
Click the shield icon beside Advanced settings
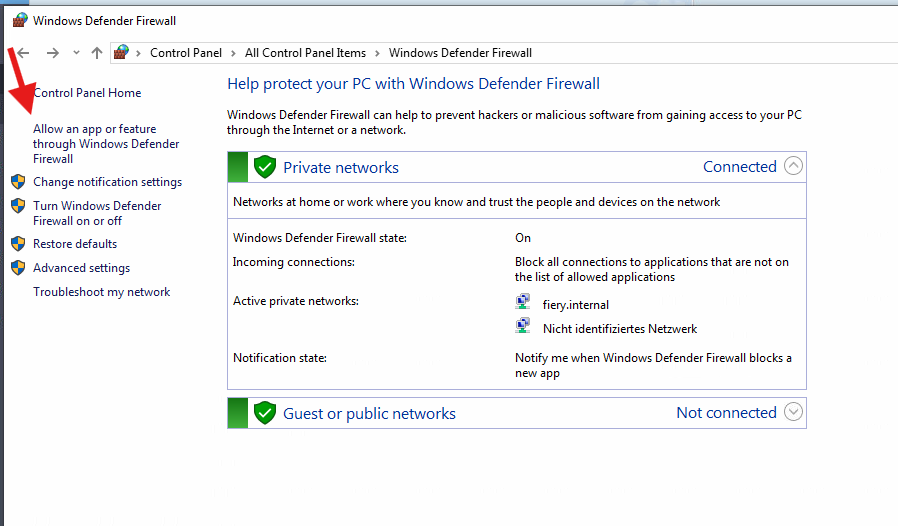(x=18, y=268)
